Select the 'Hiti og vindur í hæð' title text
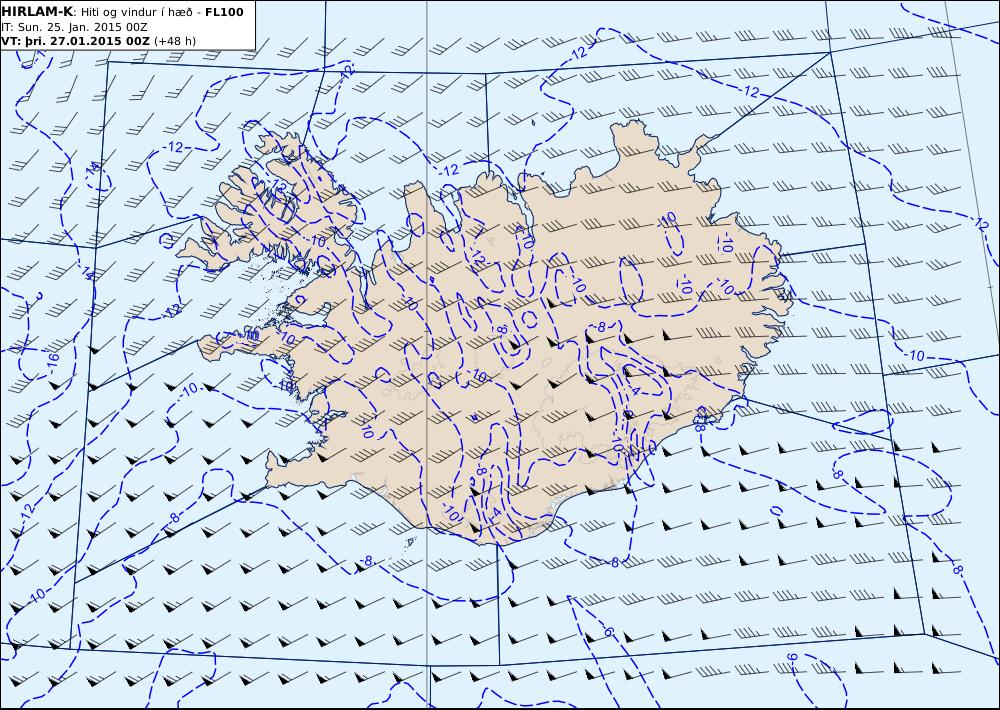The image size is (1000, 710). (x=136, y=12)
